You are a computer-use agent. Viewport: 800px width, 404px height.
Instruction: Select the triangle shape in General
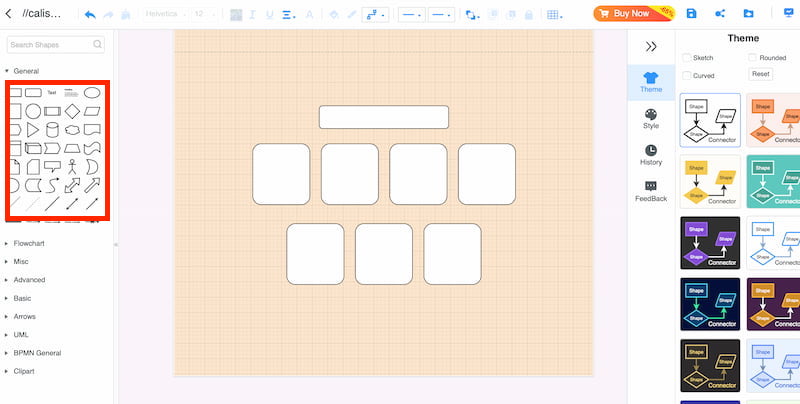click(x=33, y=129)
